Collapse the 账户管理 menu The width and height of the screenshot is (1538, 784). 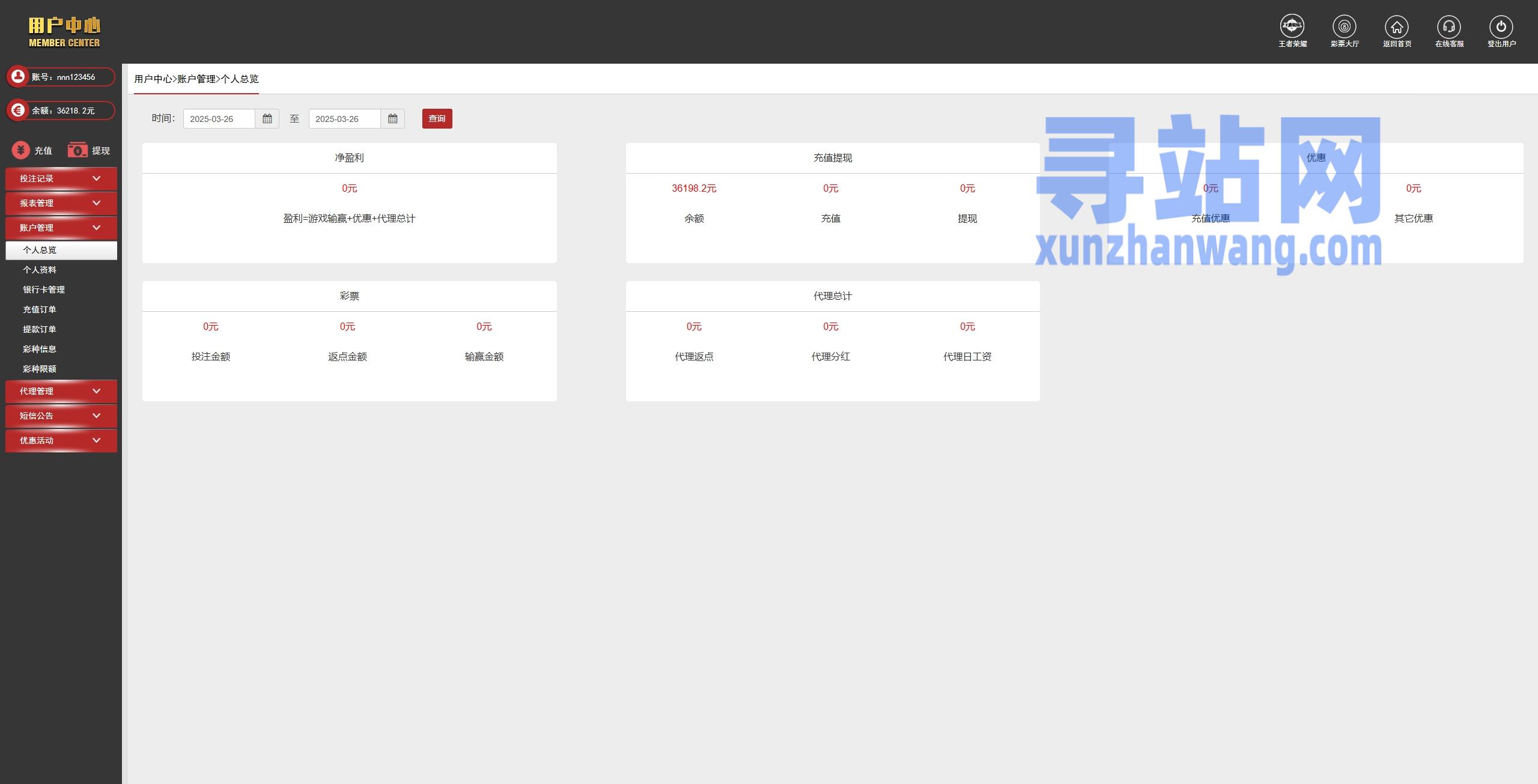(61, 228)
